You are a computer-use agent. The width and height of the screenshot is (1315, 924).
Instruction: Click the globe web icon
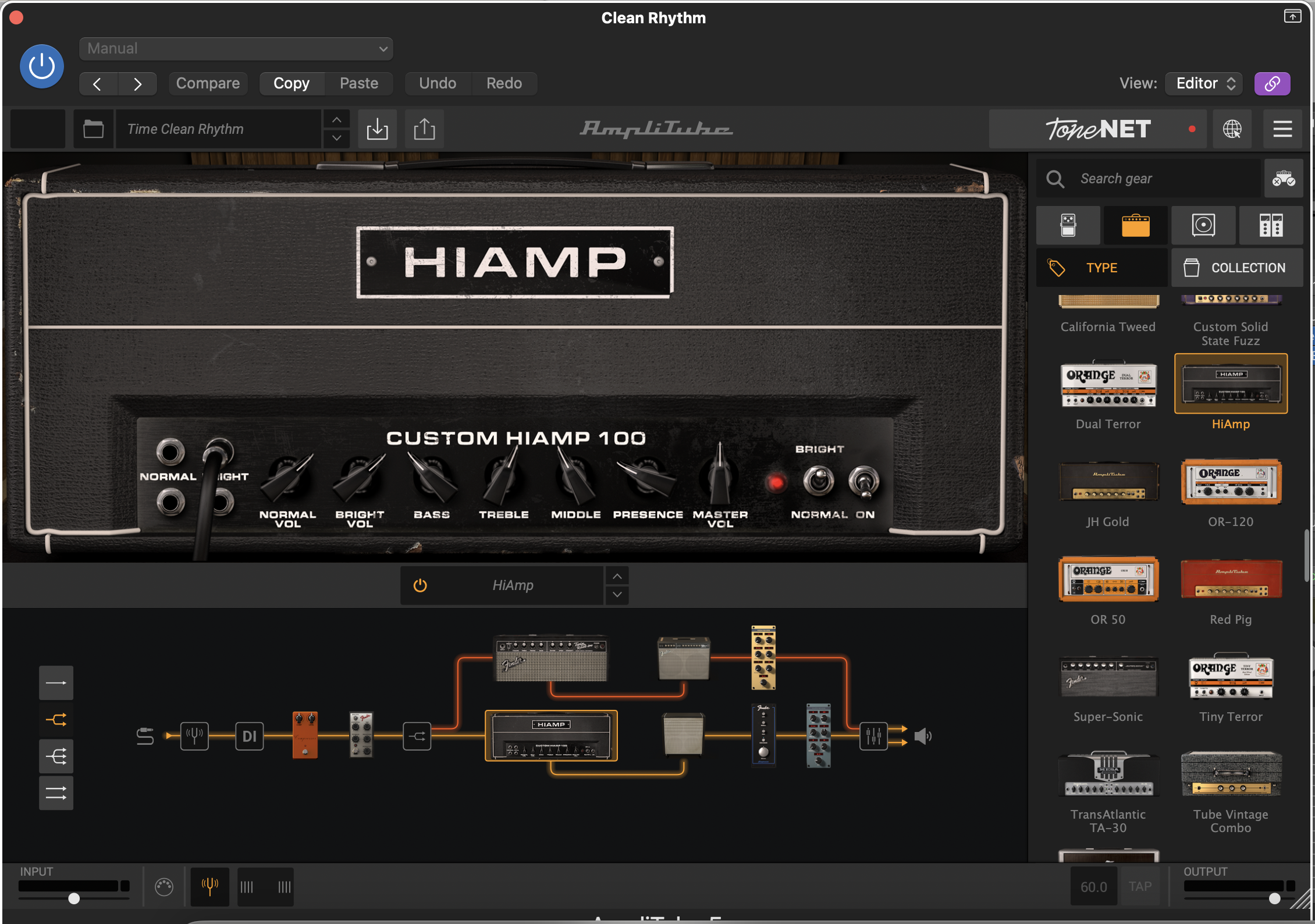coord(1232,129)
